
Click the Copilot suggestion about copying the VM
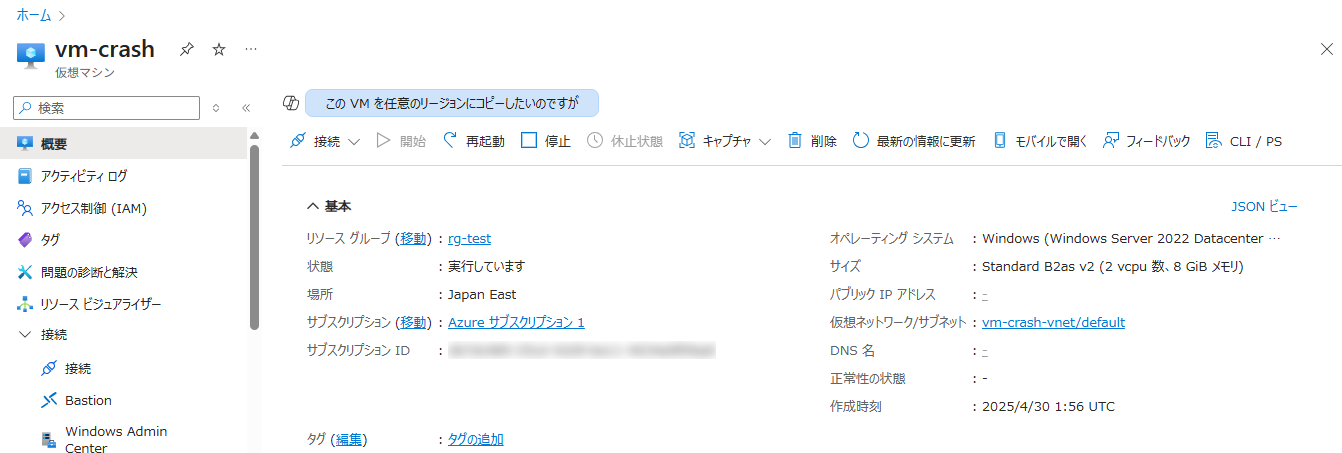[x=452, y=103]
